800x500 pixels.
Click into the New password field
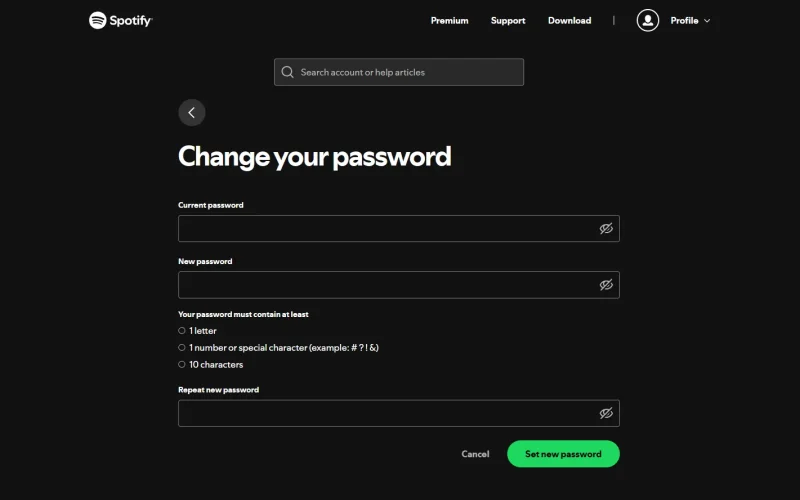coord(385,285)
